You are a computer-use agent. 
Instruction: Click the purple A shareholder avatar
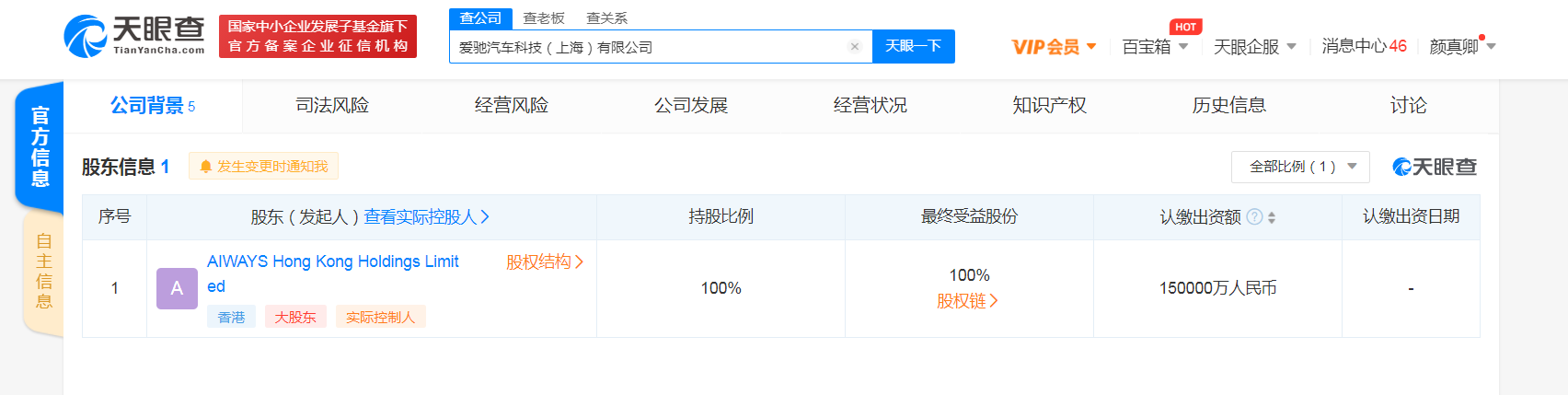click(177, 288)
